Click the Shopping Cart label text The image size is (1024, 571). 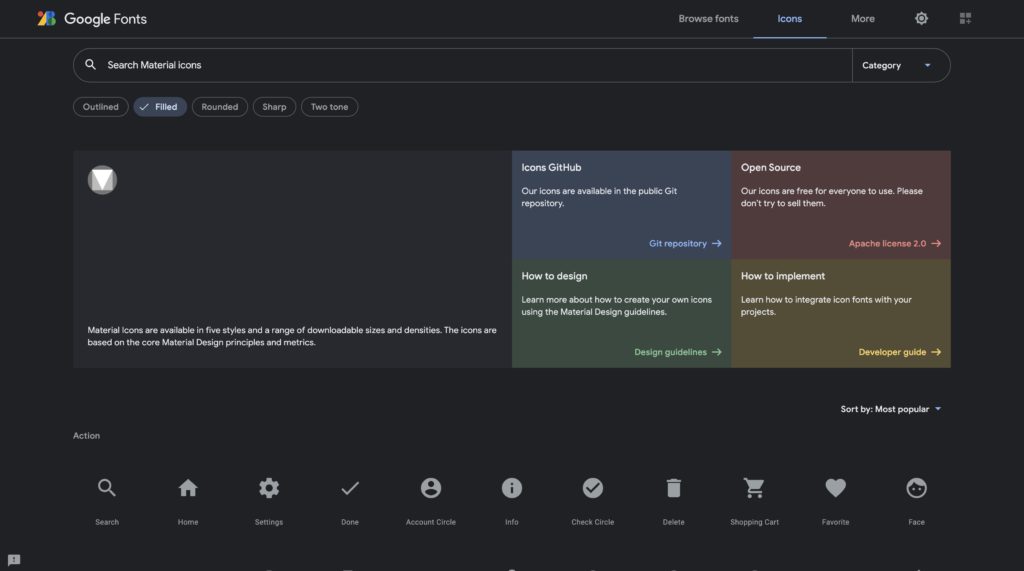[x=754, y=521]
